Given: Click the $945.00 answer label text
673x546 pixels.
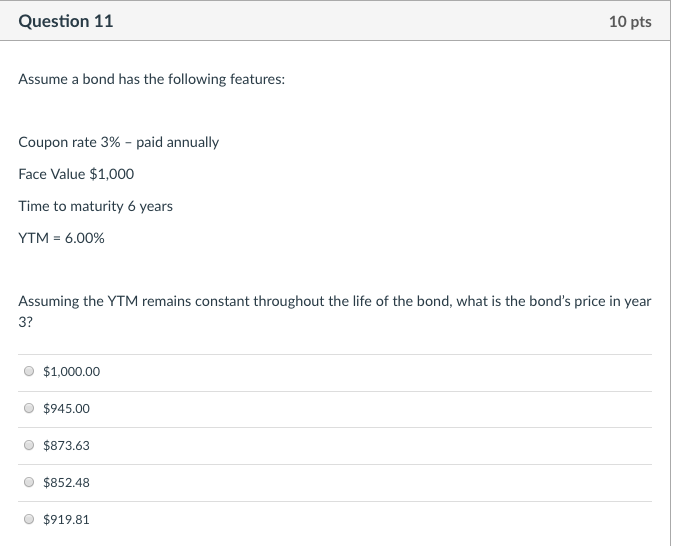Looking at the screenshot, I should tap(66, 409).
